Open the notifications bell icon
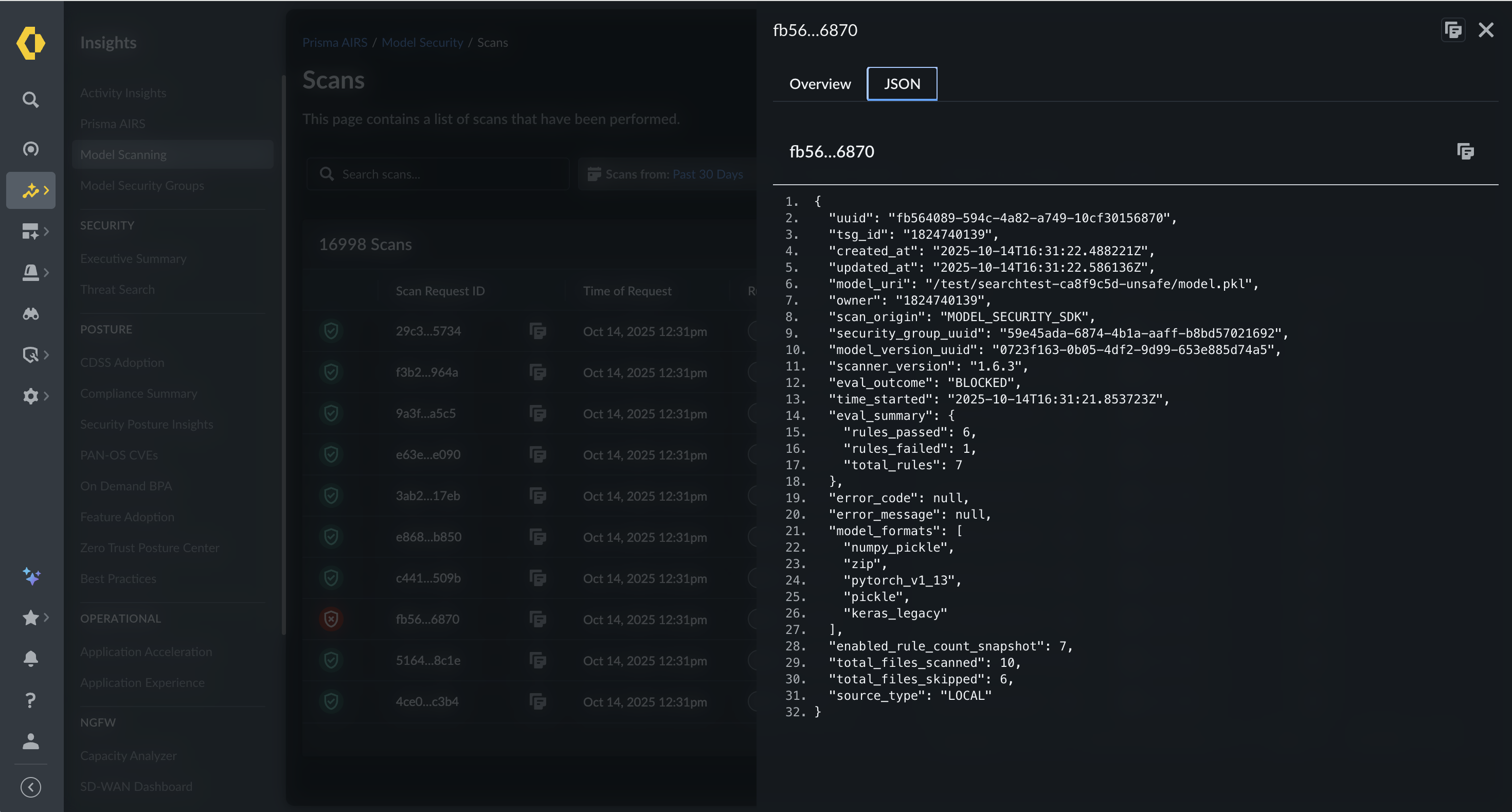The image size is (1512, 812). [x=30, y=658]
